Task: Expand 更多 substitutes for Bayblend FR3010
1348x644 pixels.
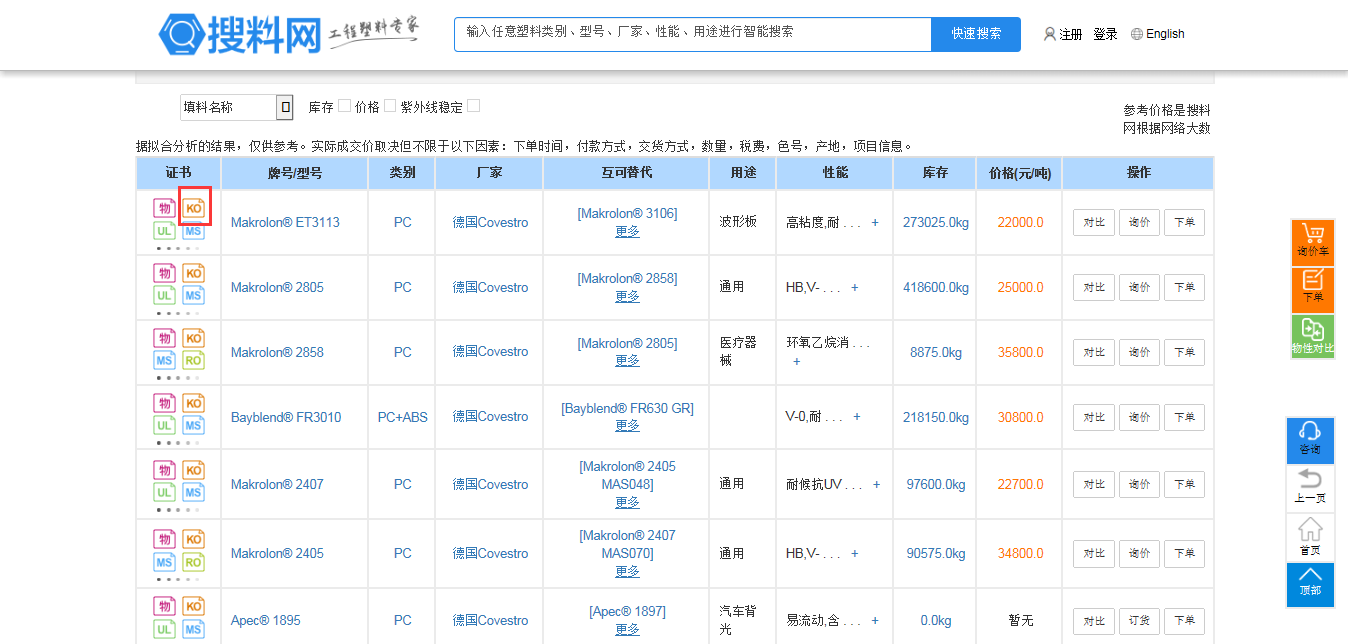Action: (627, 425)
